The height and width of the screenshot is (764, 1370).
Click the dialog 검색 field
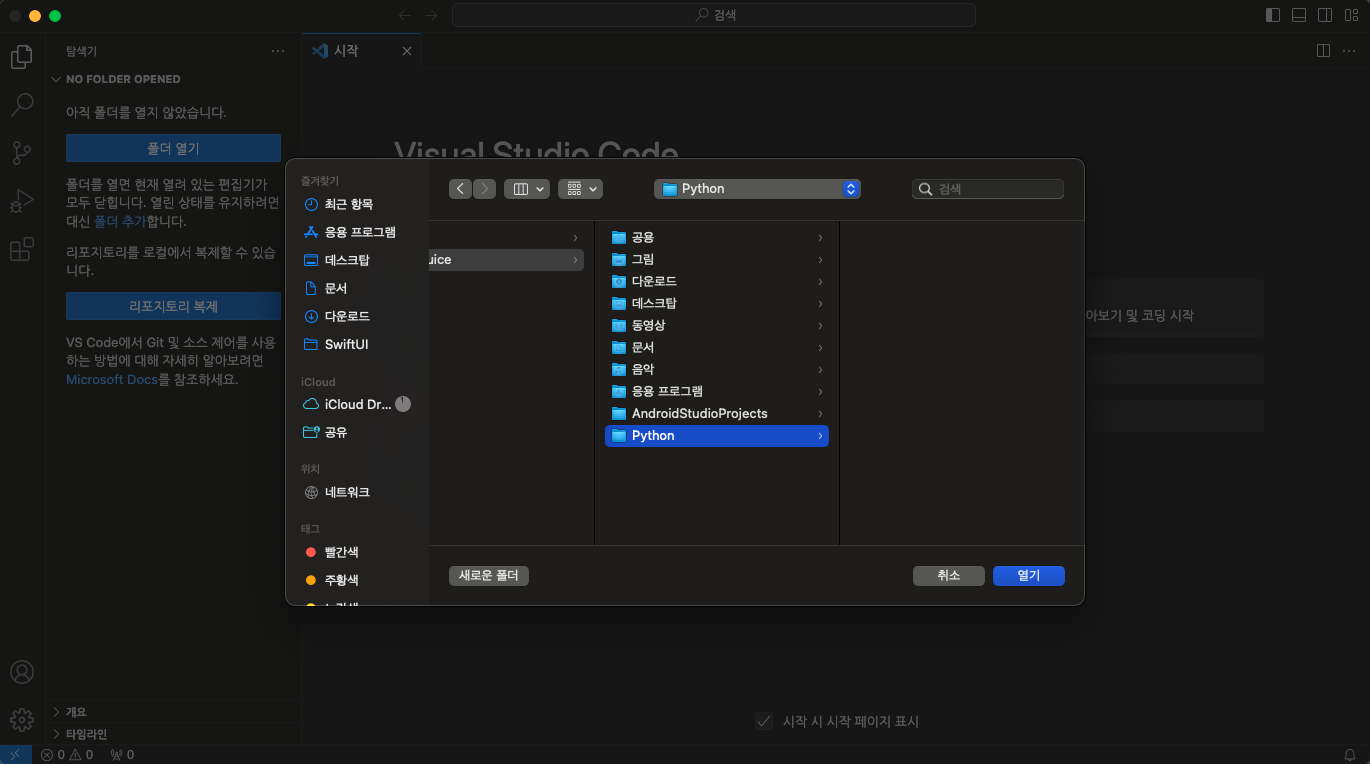tap(988, 189)
